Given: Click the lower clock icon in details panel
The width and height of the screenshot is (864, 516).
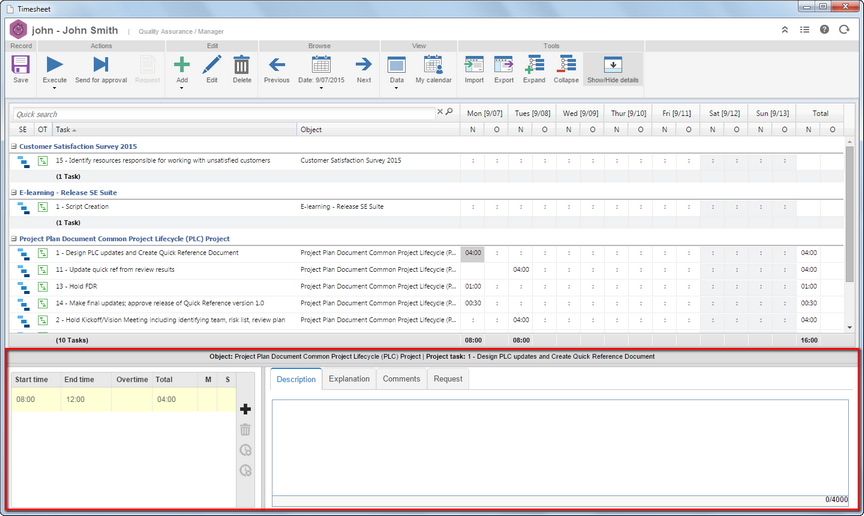Looking at the screenshot, I should click(245, 470).
